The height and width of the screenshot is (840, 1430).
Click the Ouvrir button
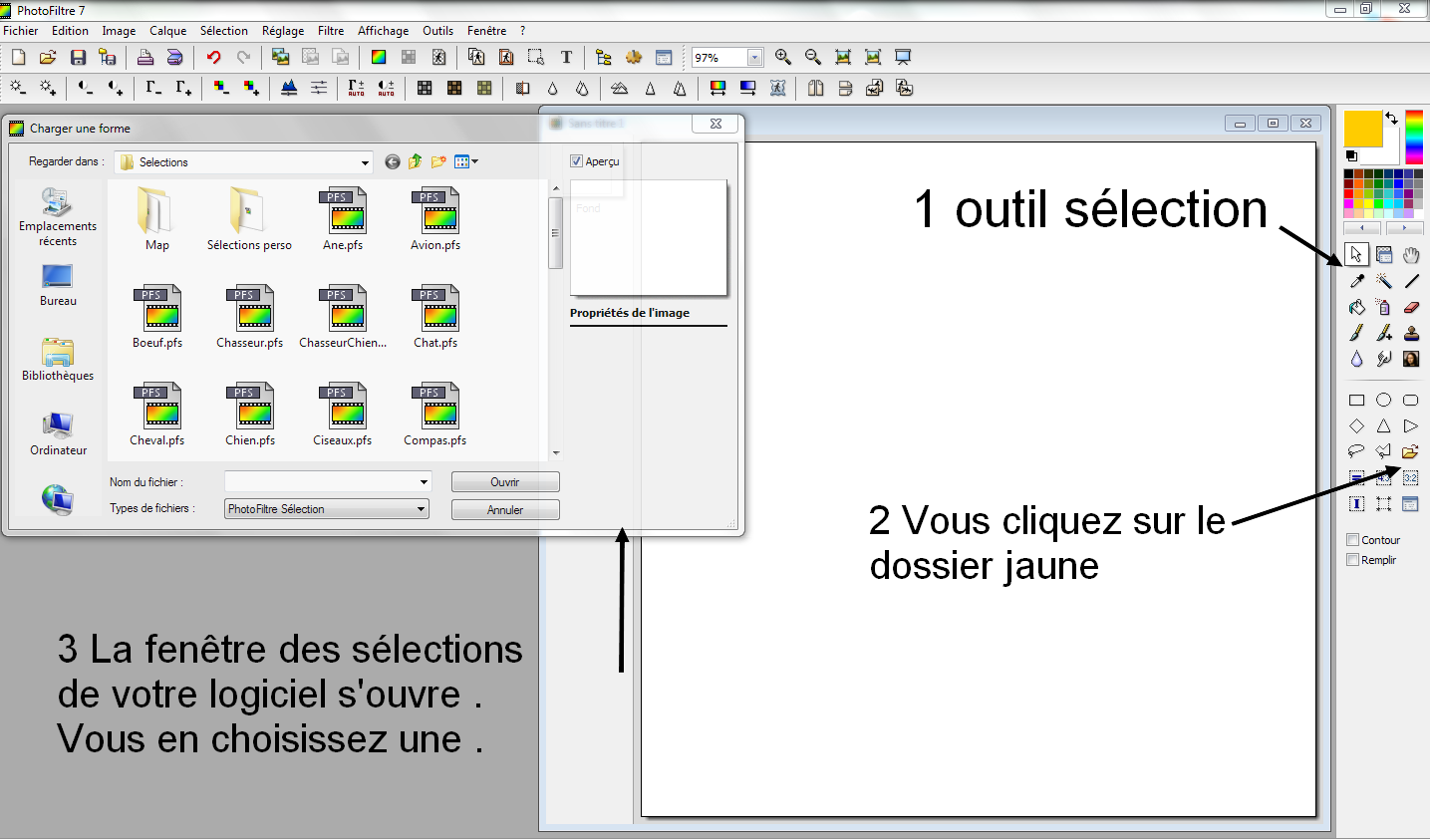tap(505, 482)
